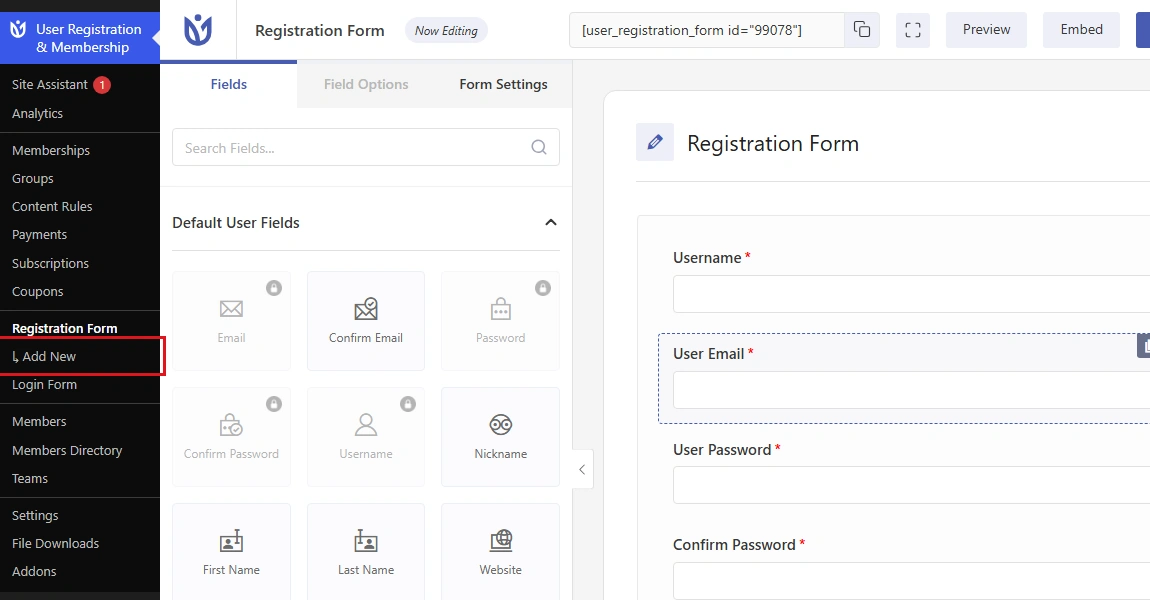Open Site Assistant menu item
This screenshot has height=600, width=1150.
click(50, 85)
